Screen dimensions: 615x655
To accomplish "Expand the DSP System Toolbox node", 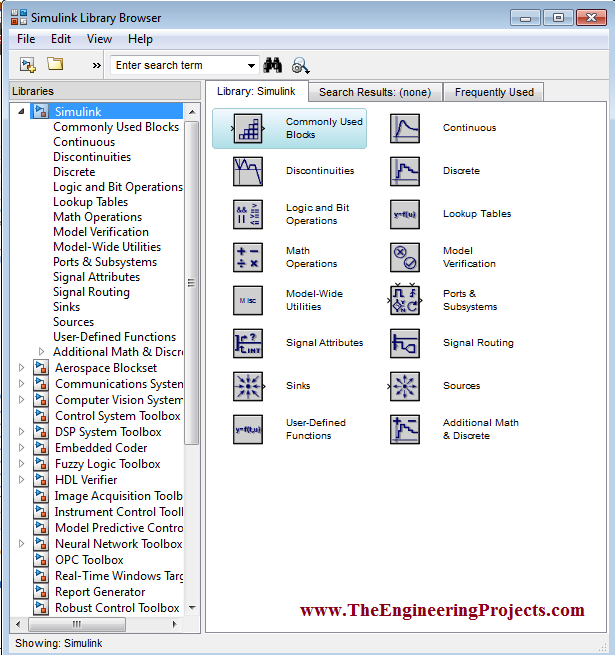I will point(21,432).
